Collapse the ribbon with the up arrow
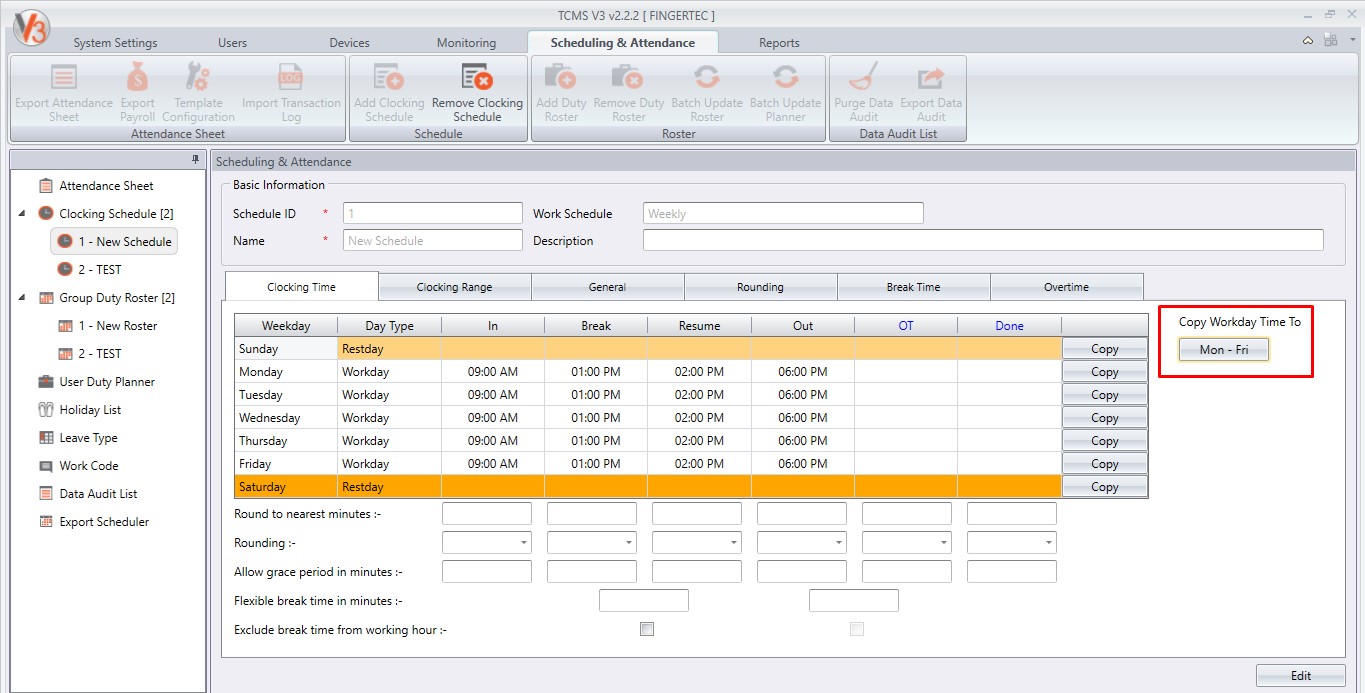Image resolution: width=1365 pixels, height=693 pixels. tap(1308, 41)
